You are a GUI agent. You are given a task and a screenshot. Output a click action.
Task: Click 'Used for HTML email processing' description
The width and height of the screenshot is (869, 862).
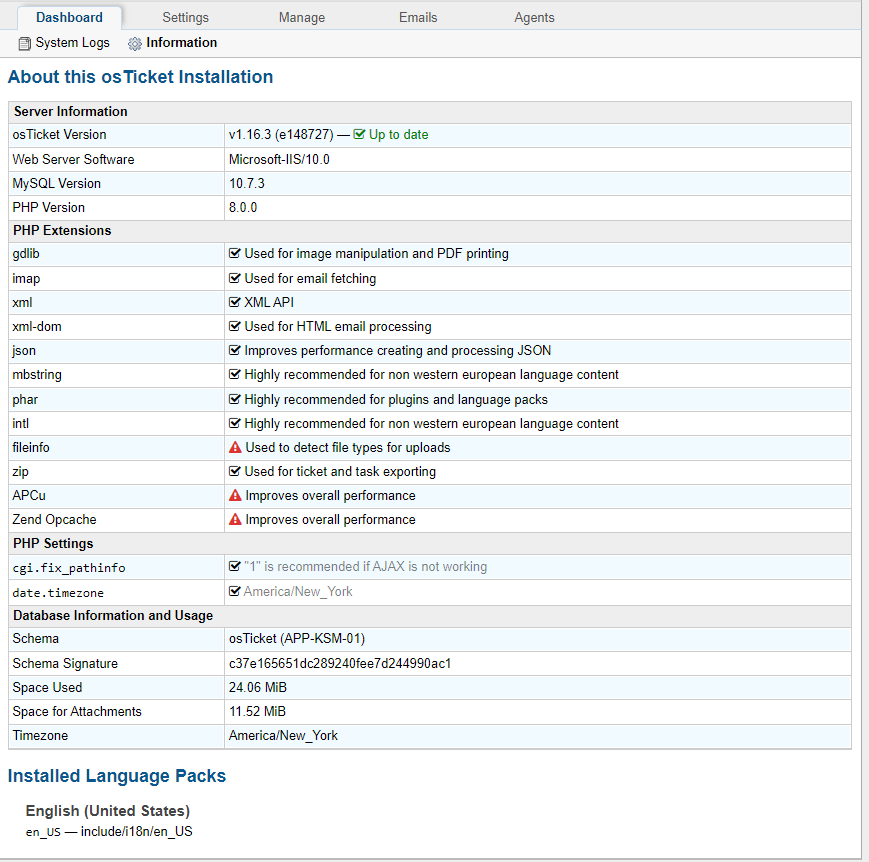338,327
